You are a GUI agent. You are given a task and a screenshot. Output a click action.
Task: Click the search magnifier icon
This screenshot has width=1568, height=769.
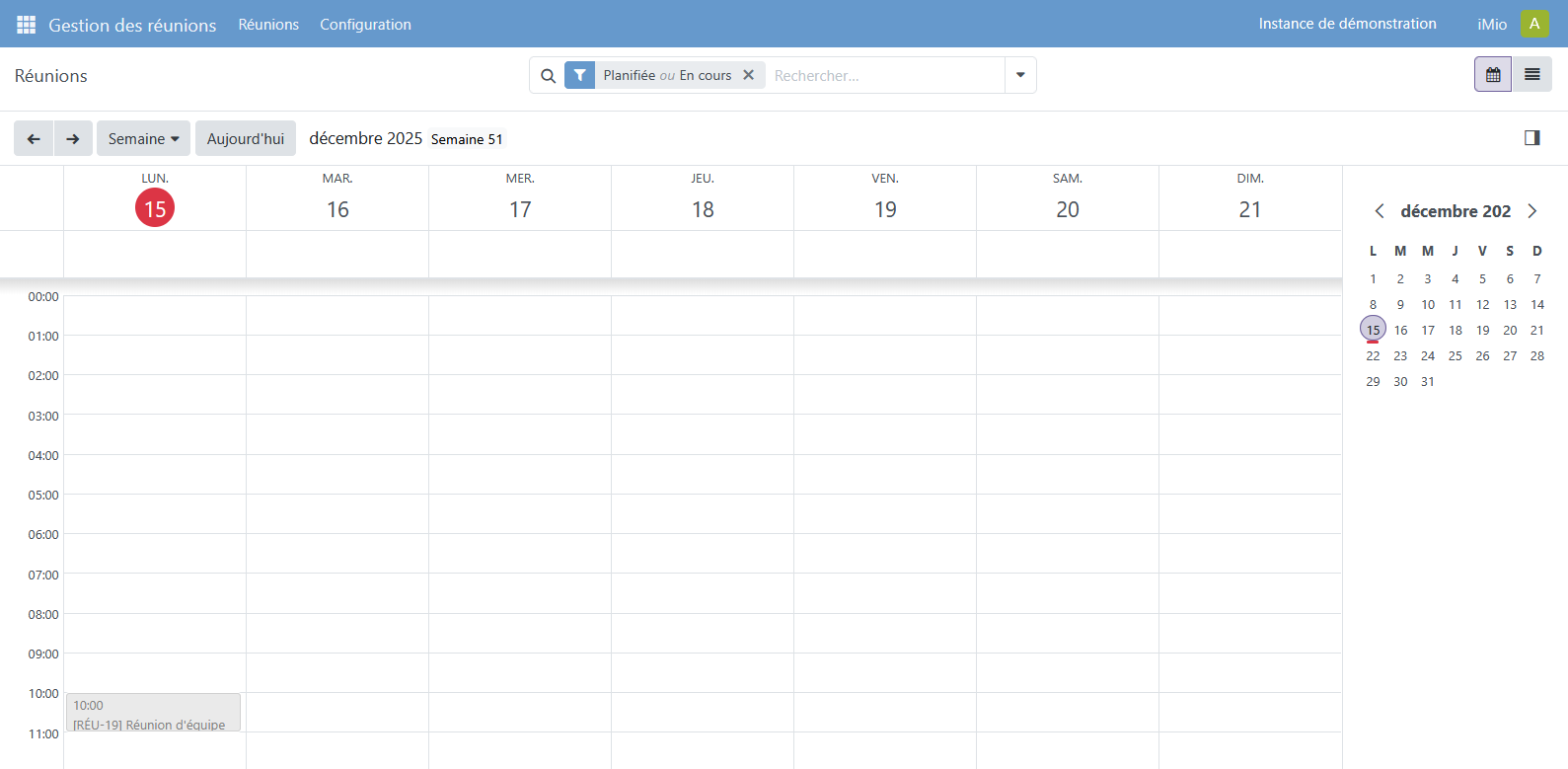click(548, 76)
